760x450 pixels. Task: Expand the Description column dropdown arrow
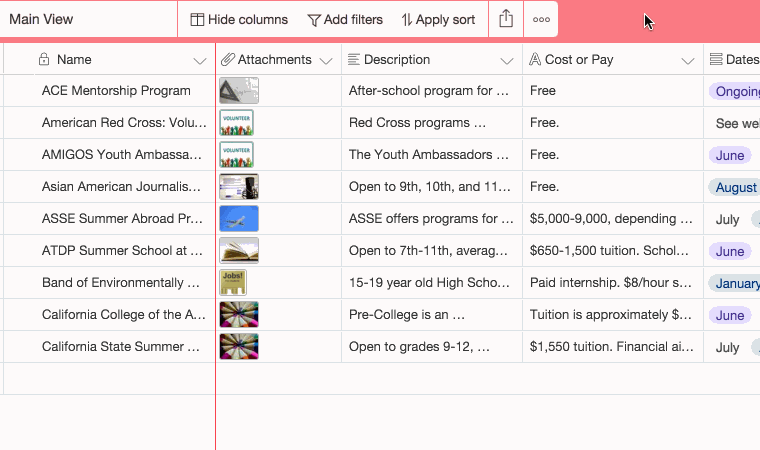(507, 61)
